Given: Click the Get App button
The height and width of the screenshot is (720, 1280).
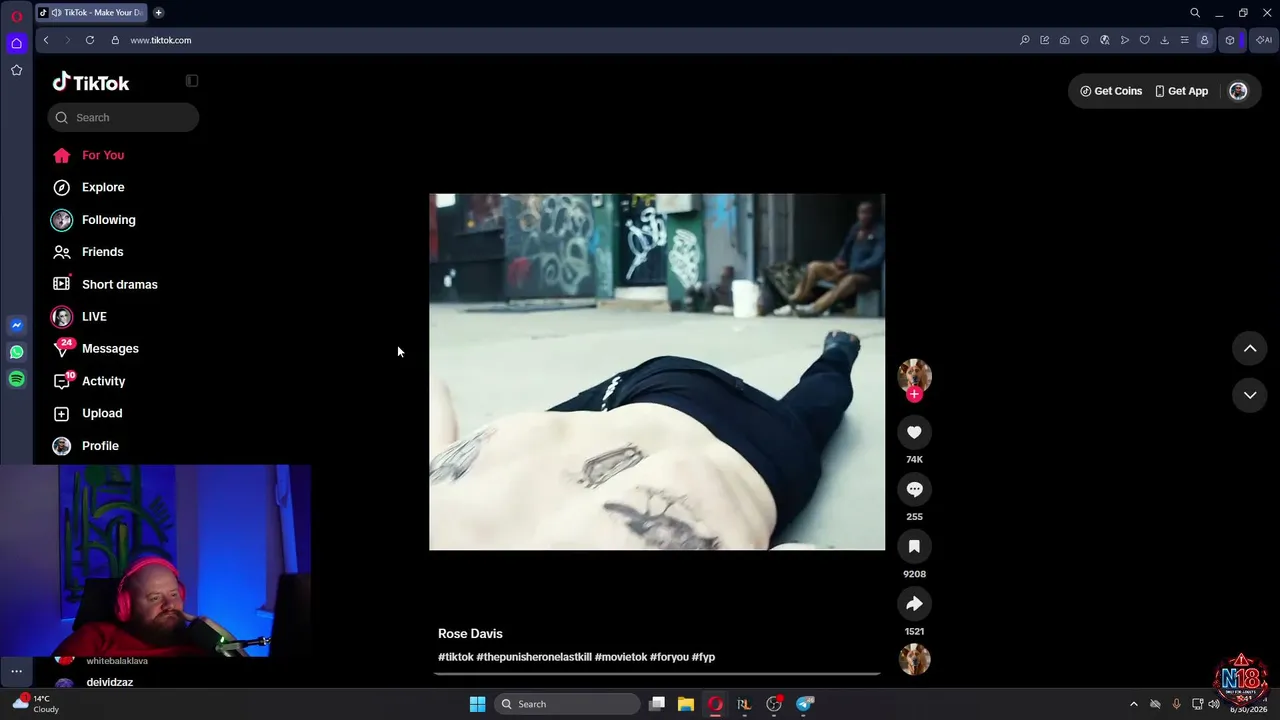Looking at the screenshot, I should click(x=1181, y=91).
